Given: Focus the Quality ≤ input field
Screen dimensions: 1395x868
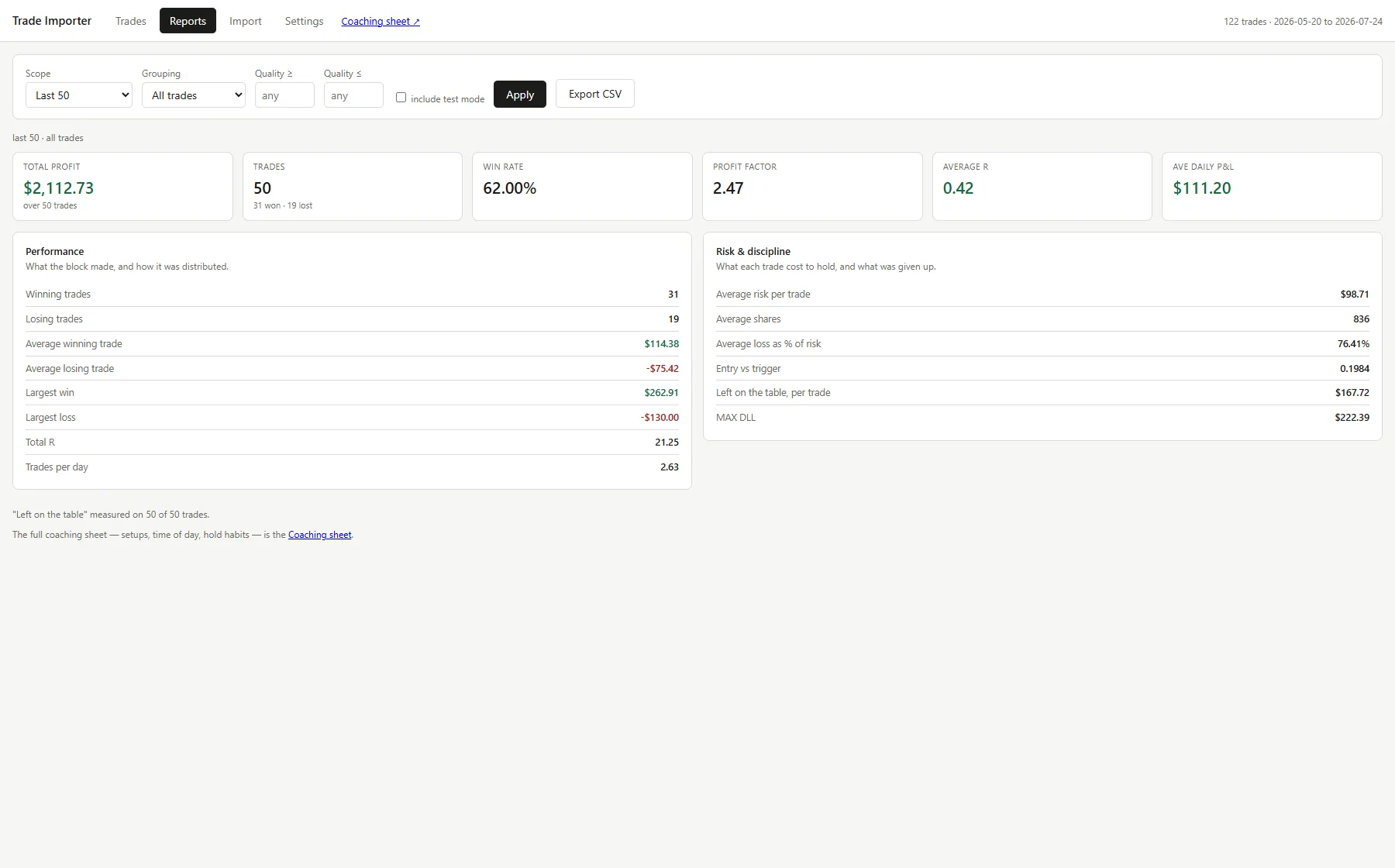Looking at the screenshot, I should [x=353, y=95].
